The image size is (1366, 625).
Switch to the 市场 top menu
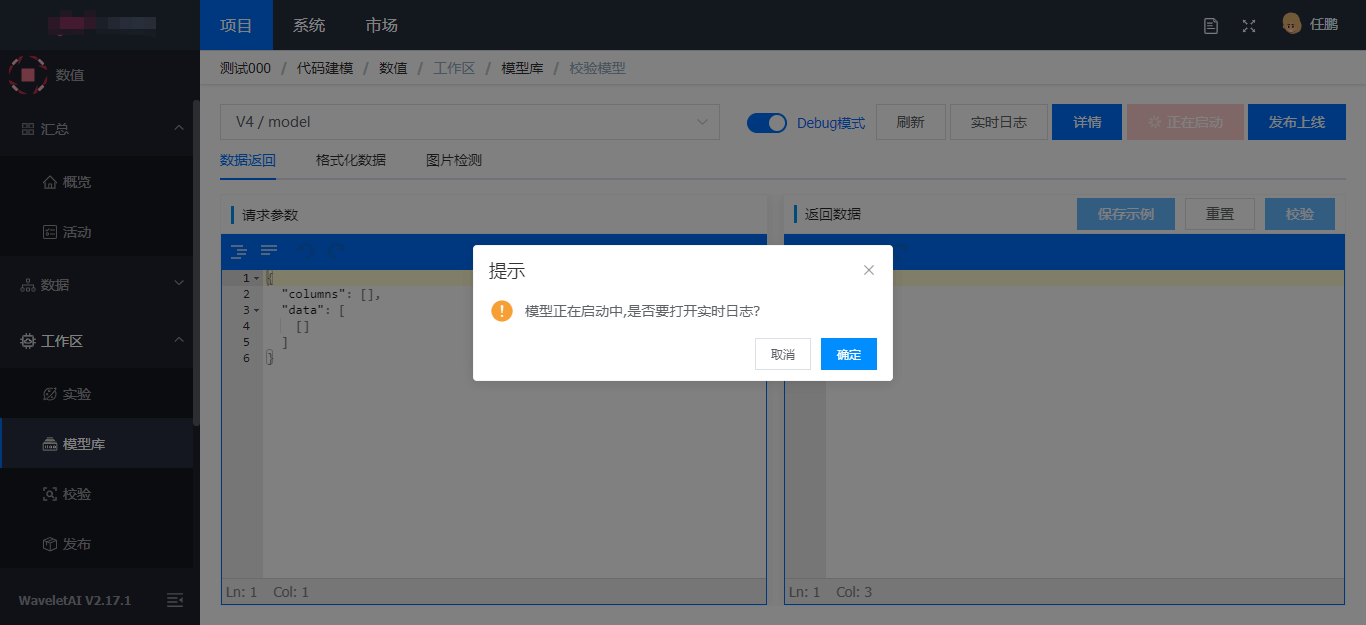click(x=382, y=25)
